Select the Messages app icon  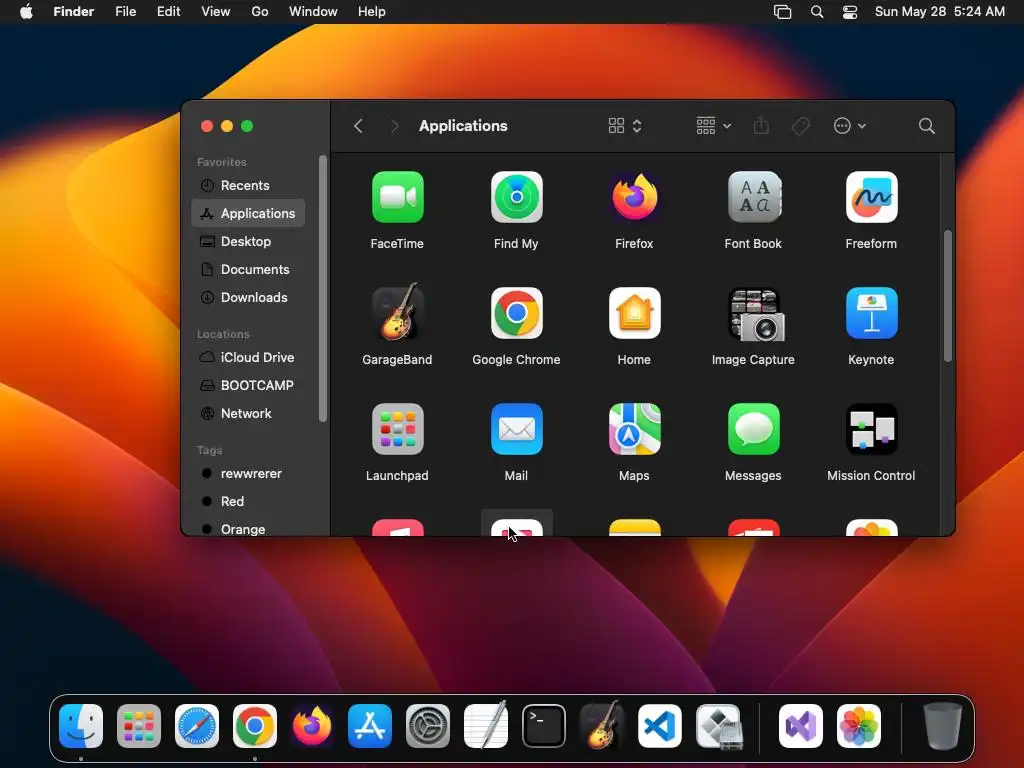tap(754, 429)
